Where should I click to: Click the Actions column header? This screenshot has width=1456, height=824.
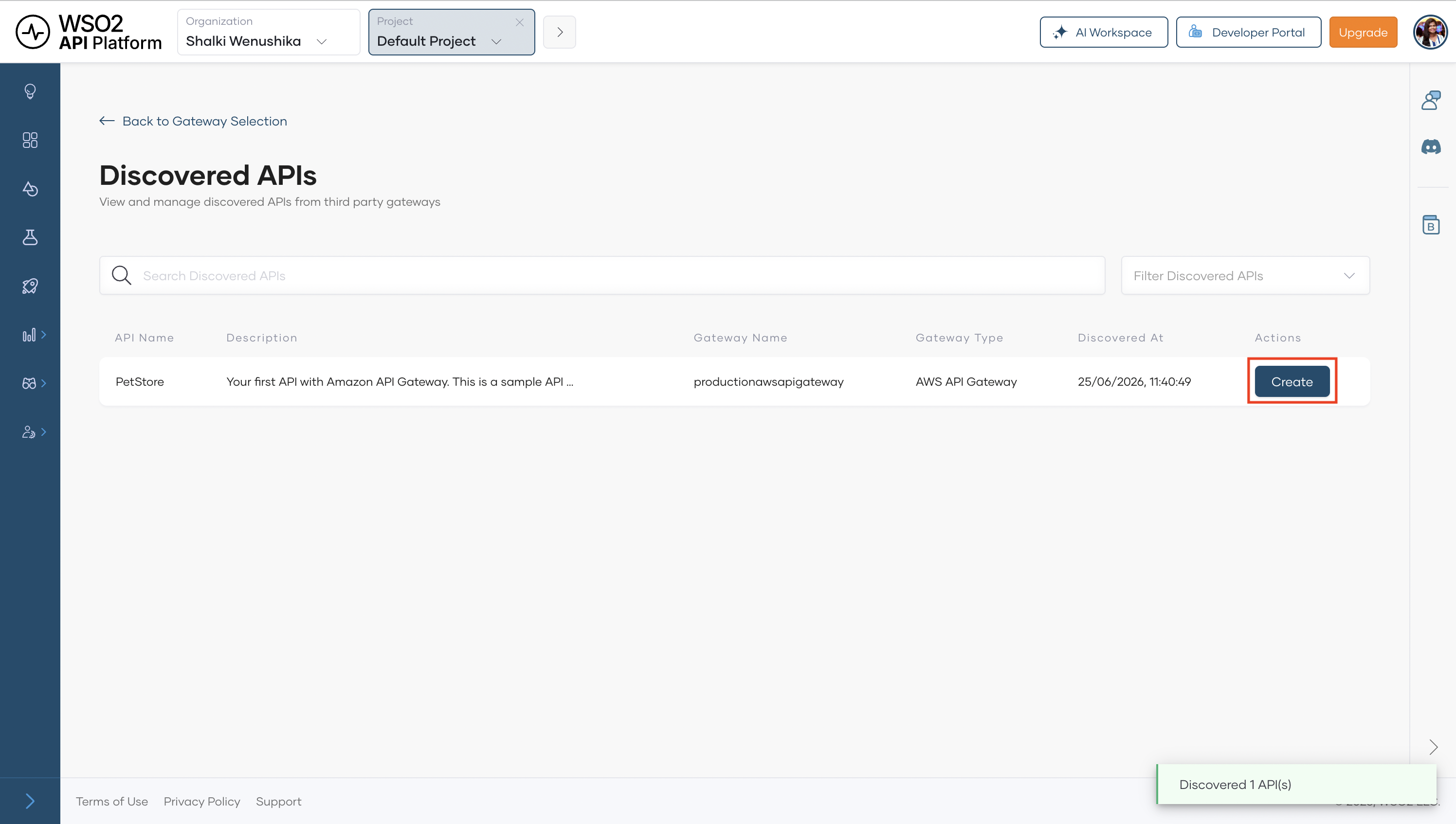click(x=1278, y=337)
